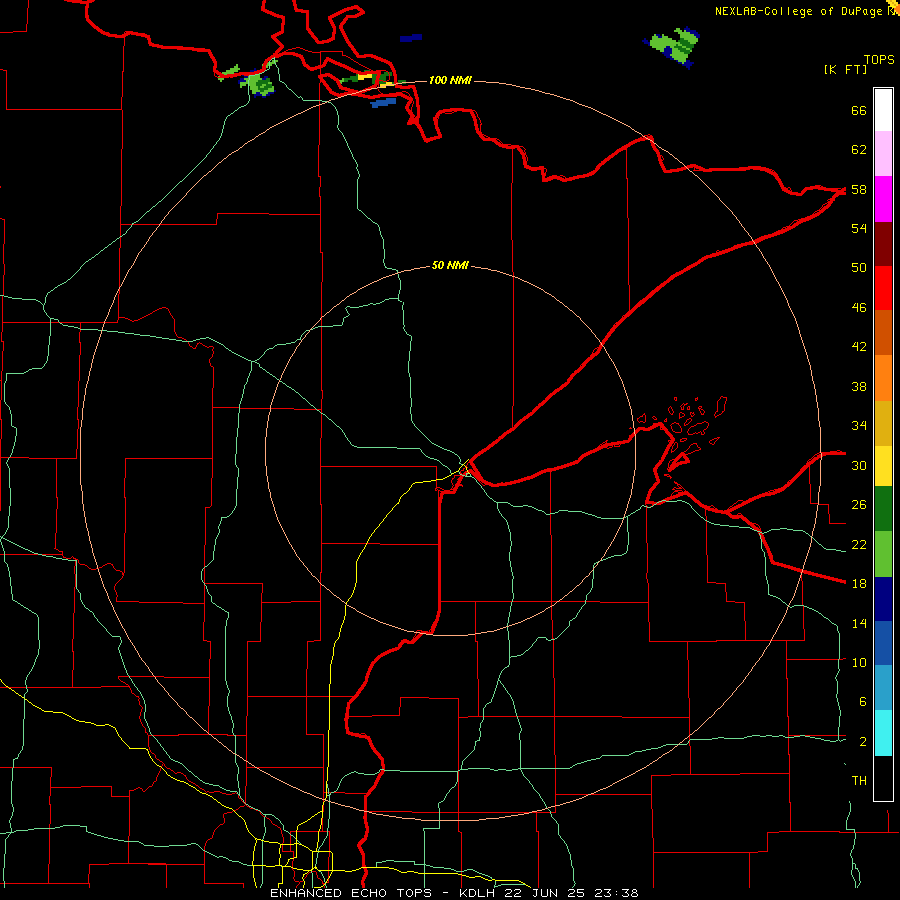Image resolution: width=900 pixels, height=900 pixels.
Task: Pick the dark orange legend swatch
Action: [x=883, y=332]
